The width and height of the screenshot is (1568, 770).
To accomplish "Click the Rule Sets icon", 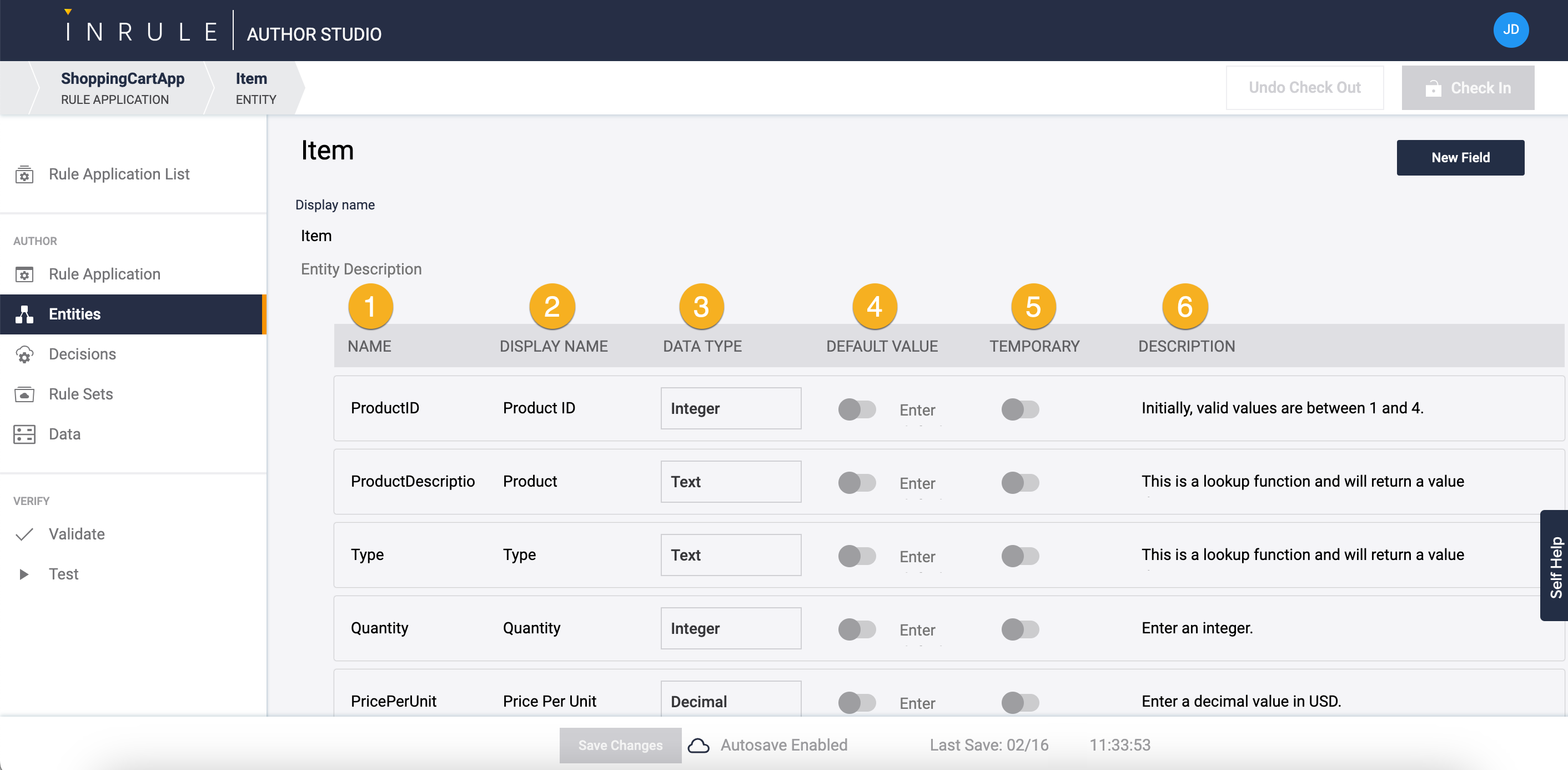I will pos(24,395).
